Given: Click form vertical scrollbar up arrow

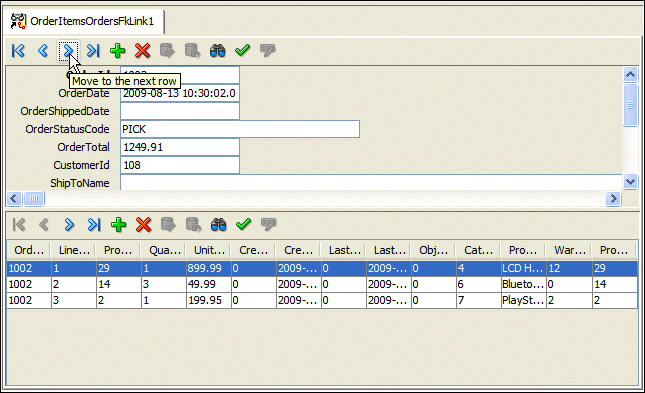Looking at the screenshot, I should pyautogui.click(x=630, y=74).
